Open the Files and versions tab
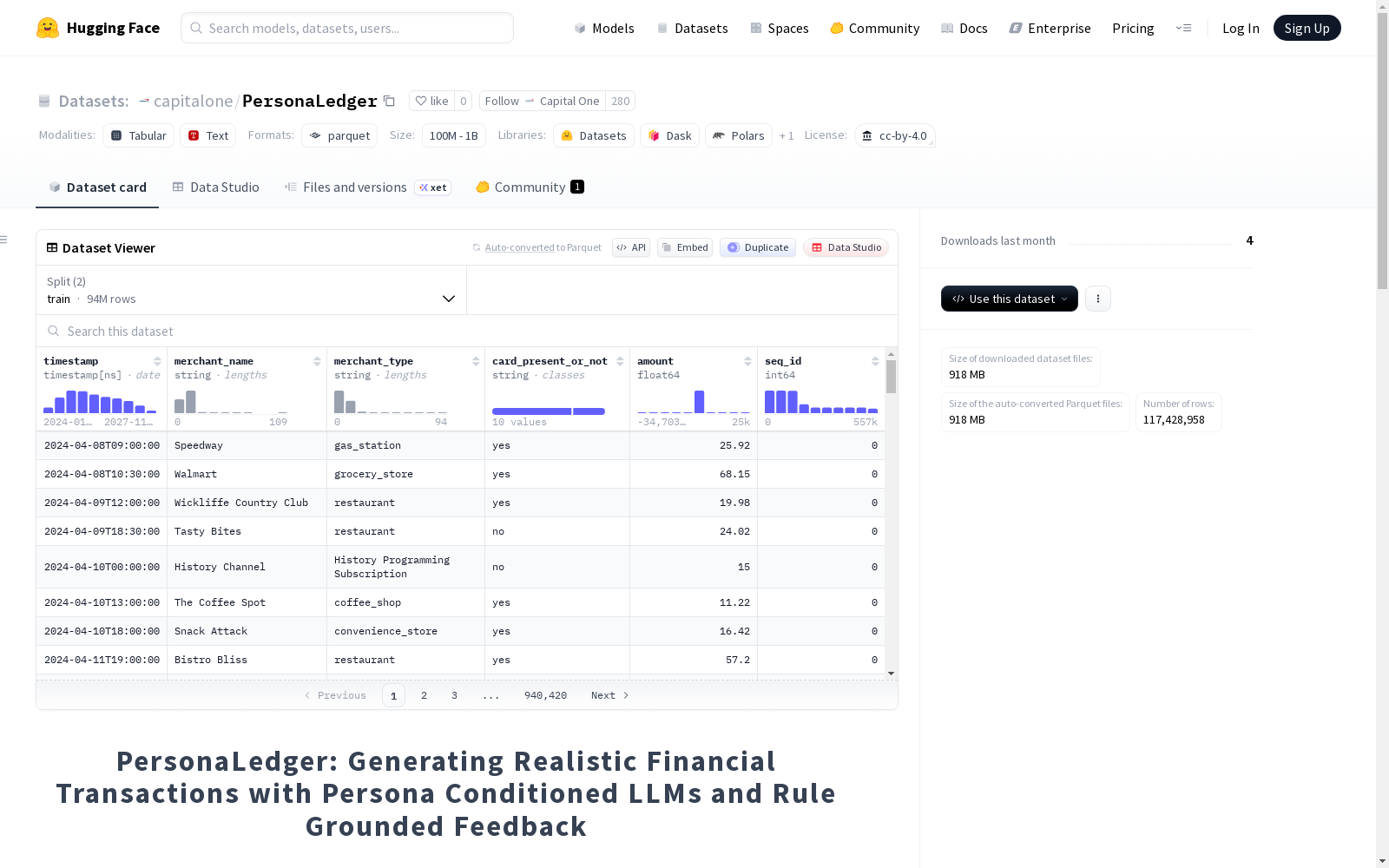Image resolution: width=1389 pixels, height=868 pixels. pyautogui.click(x=368, y=187)
